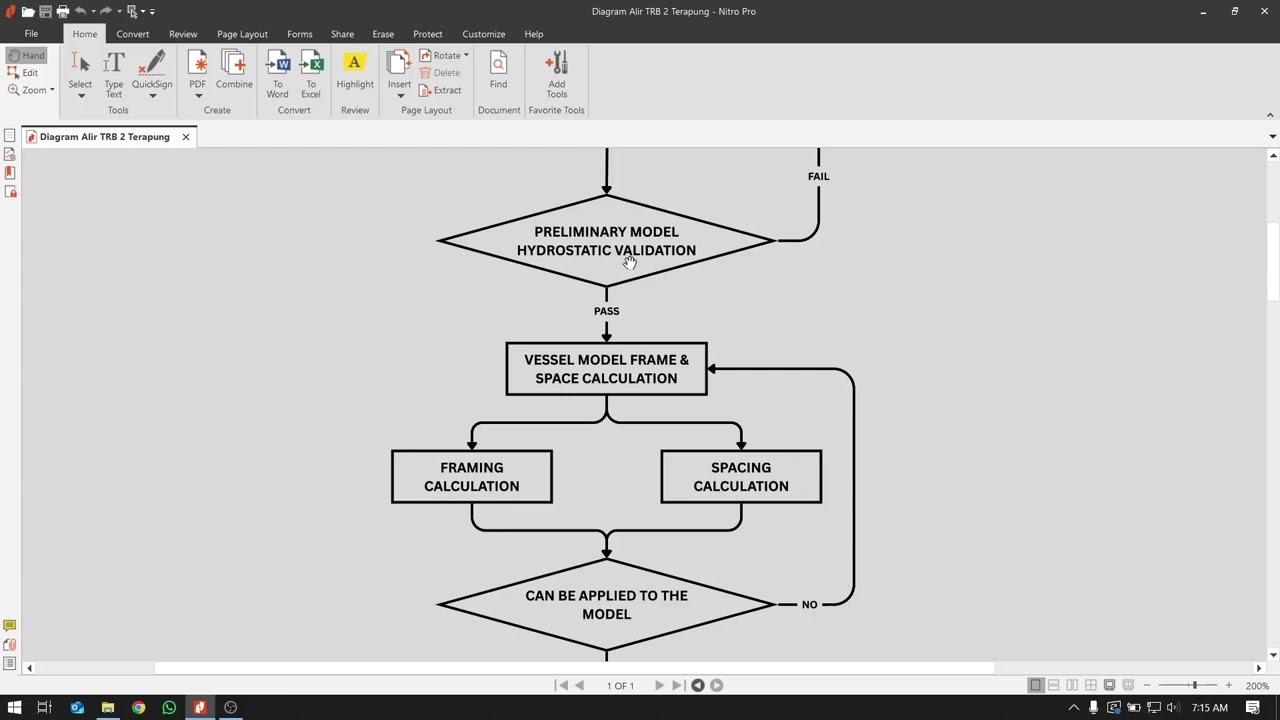Screen dimensions: 1280x720
Task: Click the Windows Start button
Action: (x=15, y=707)
